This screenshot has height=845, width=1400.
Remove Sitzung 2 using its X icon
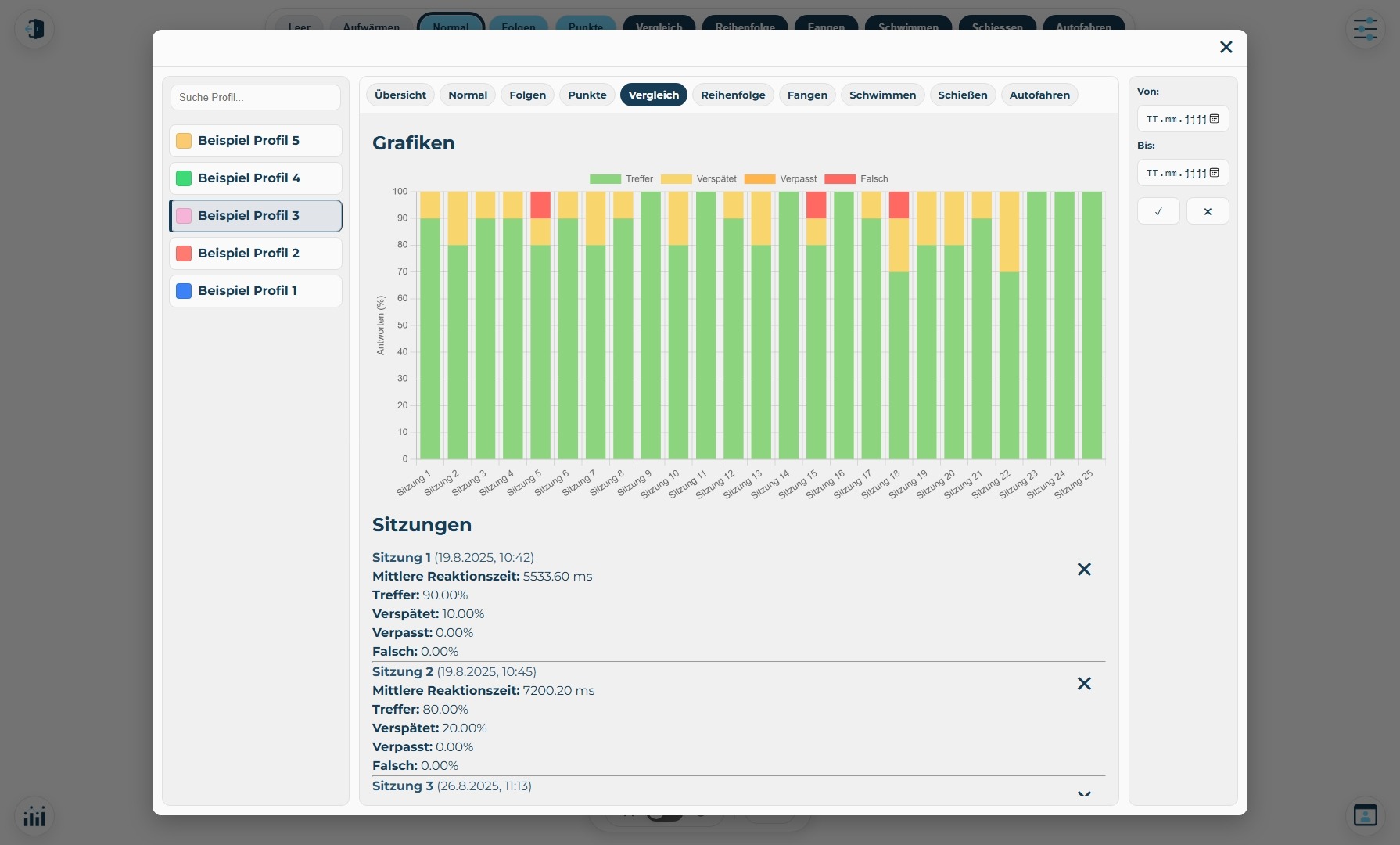pos(1084,684)
